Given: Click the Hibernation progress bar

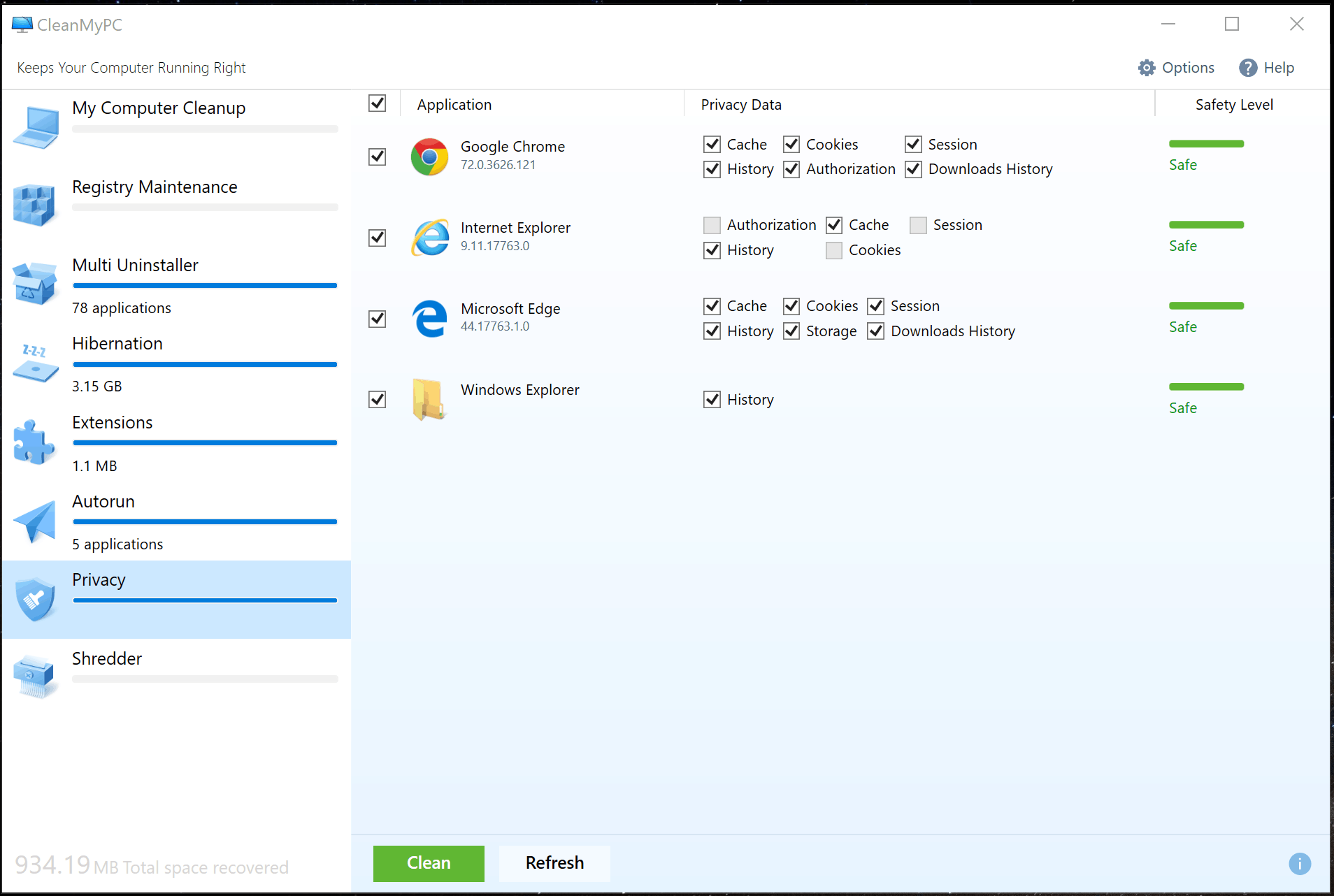Looking at the screenshot, I should pyautogui.click(x=205, y=365).
